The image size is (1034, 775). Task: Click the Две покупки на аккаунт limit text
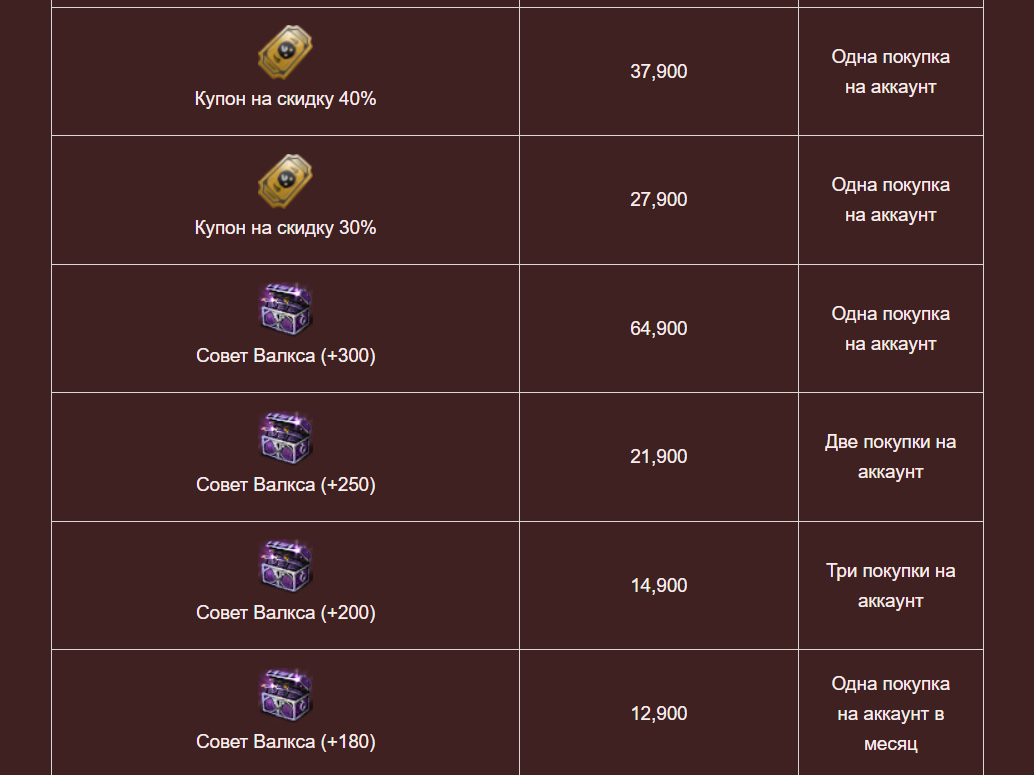pos(890,457)
